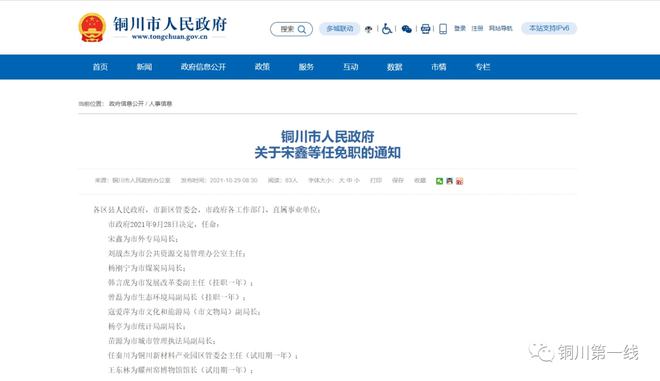Share article via red Weibo icon
Image resolution: width=660 pixels, height=381 pixels.
pyautogui.click(x=460, y=181)
